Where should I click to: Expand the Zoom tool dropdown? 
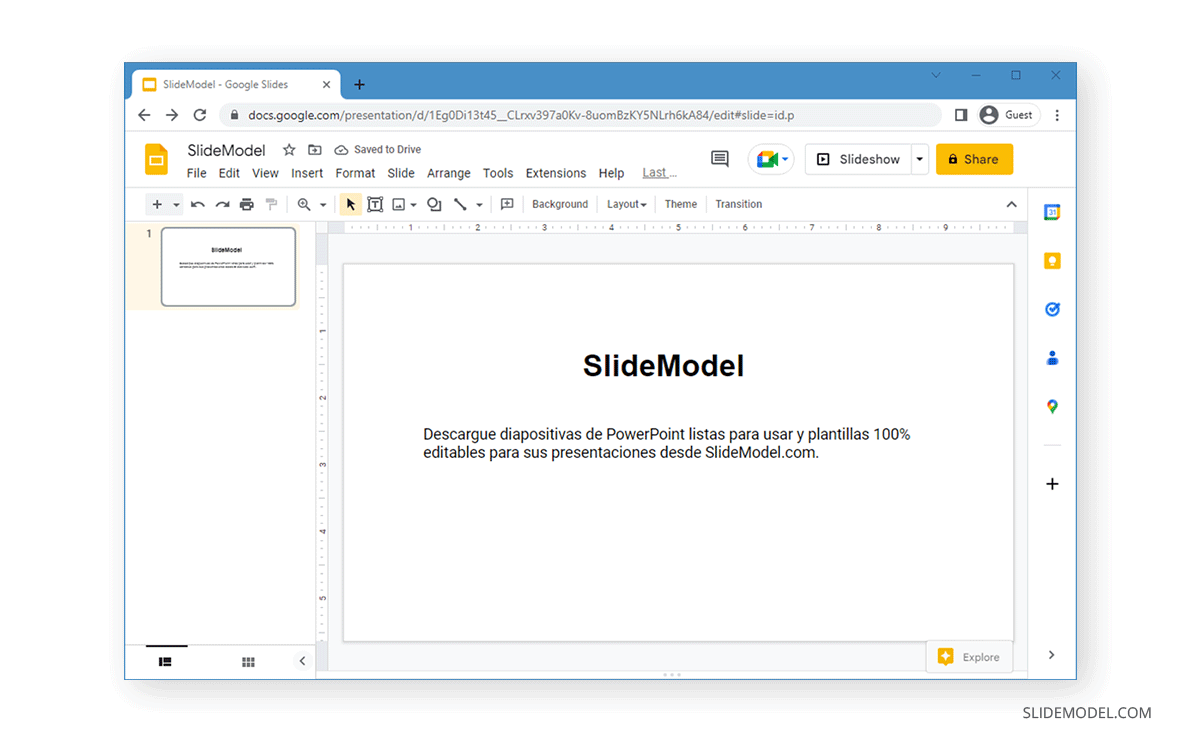(x=322, y=204)
